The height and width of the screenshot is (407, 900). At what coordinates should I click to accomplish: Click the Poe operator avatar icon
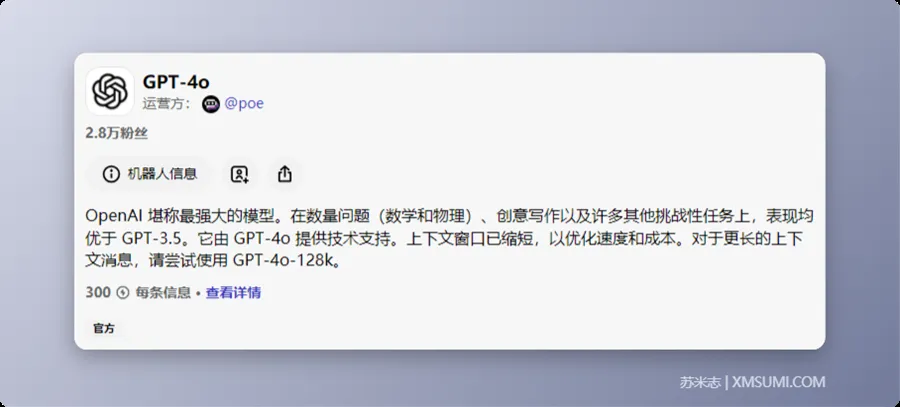pyautogui.click(x=210, y=104)
